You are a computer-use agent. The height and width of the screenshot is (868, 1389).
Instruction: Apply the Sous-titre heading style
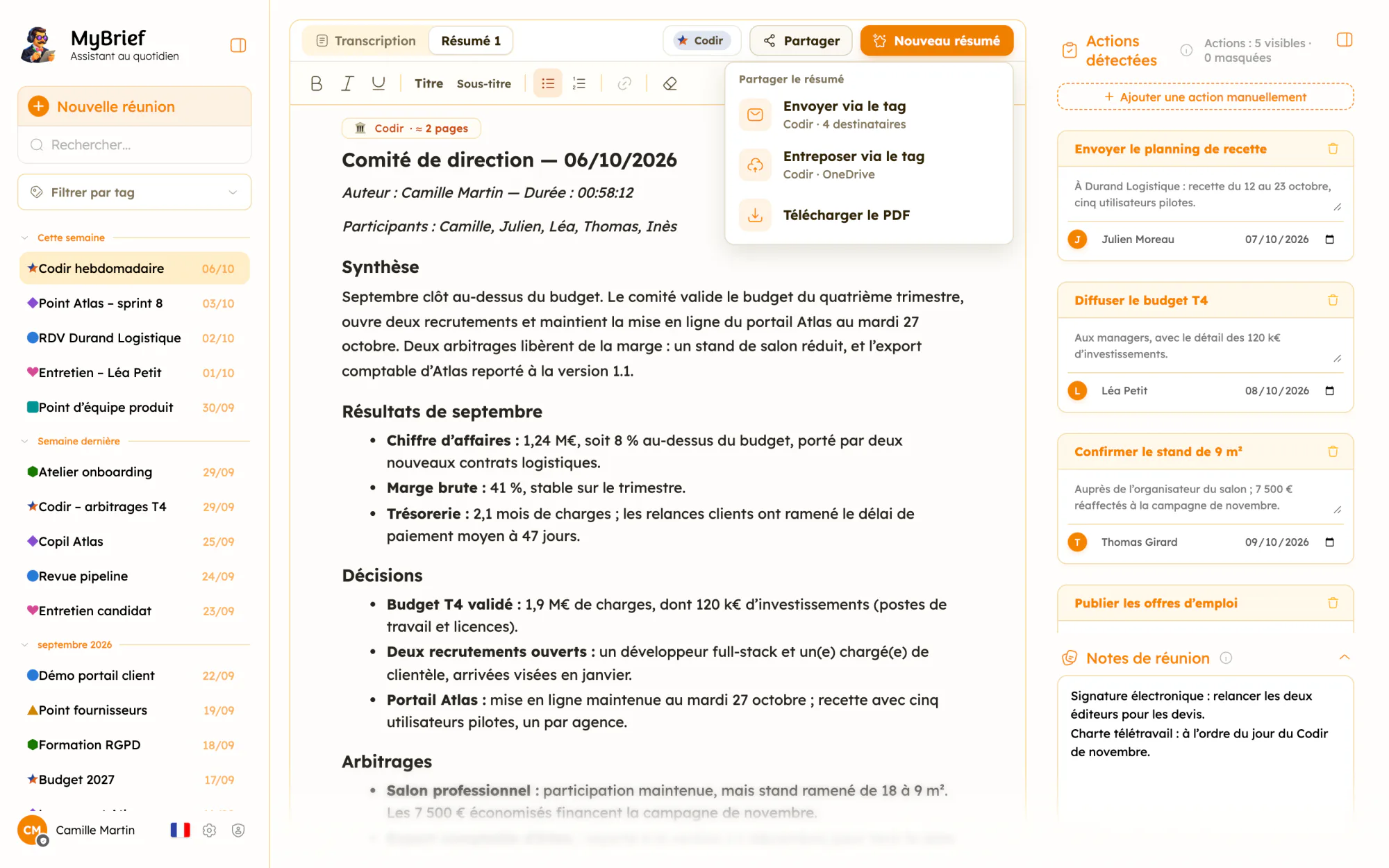(484, 83)
